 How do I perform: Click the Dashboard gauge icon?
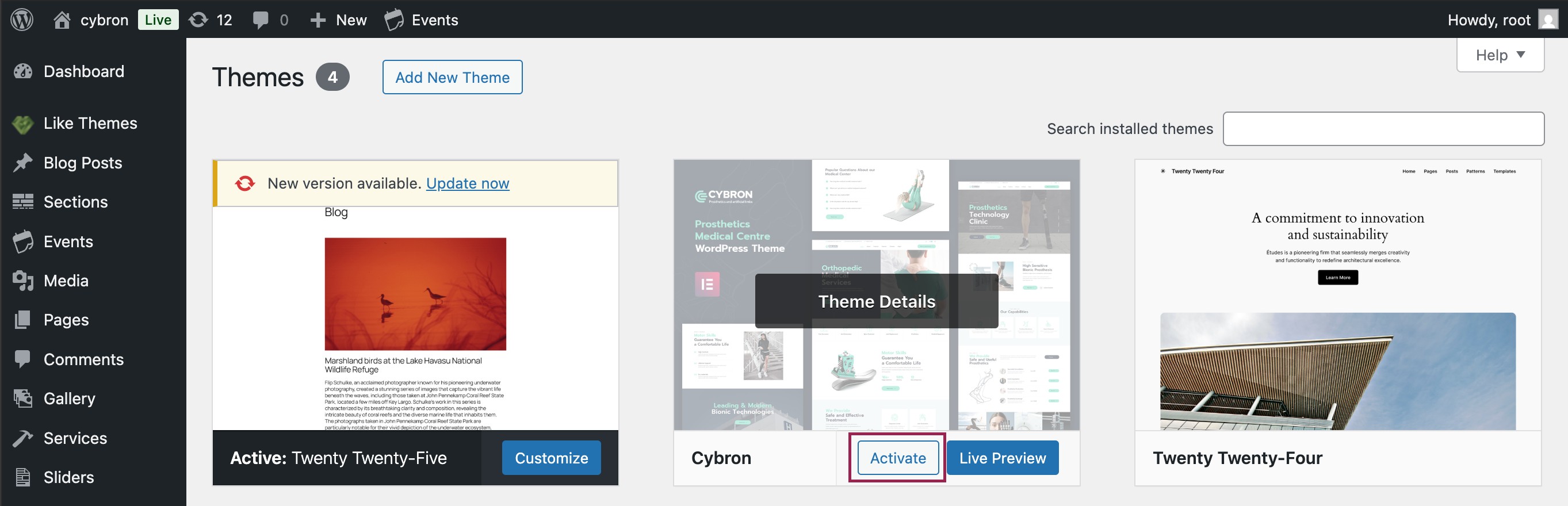[23, 71]
